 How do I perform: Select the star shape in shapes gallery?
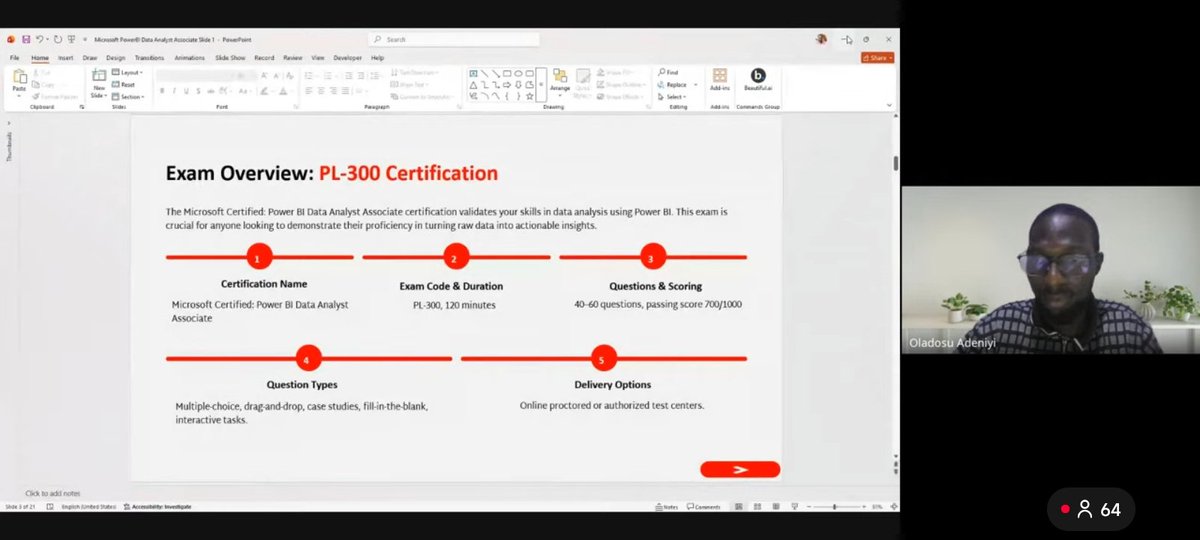(x=529, y=96)
